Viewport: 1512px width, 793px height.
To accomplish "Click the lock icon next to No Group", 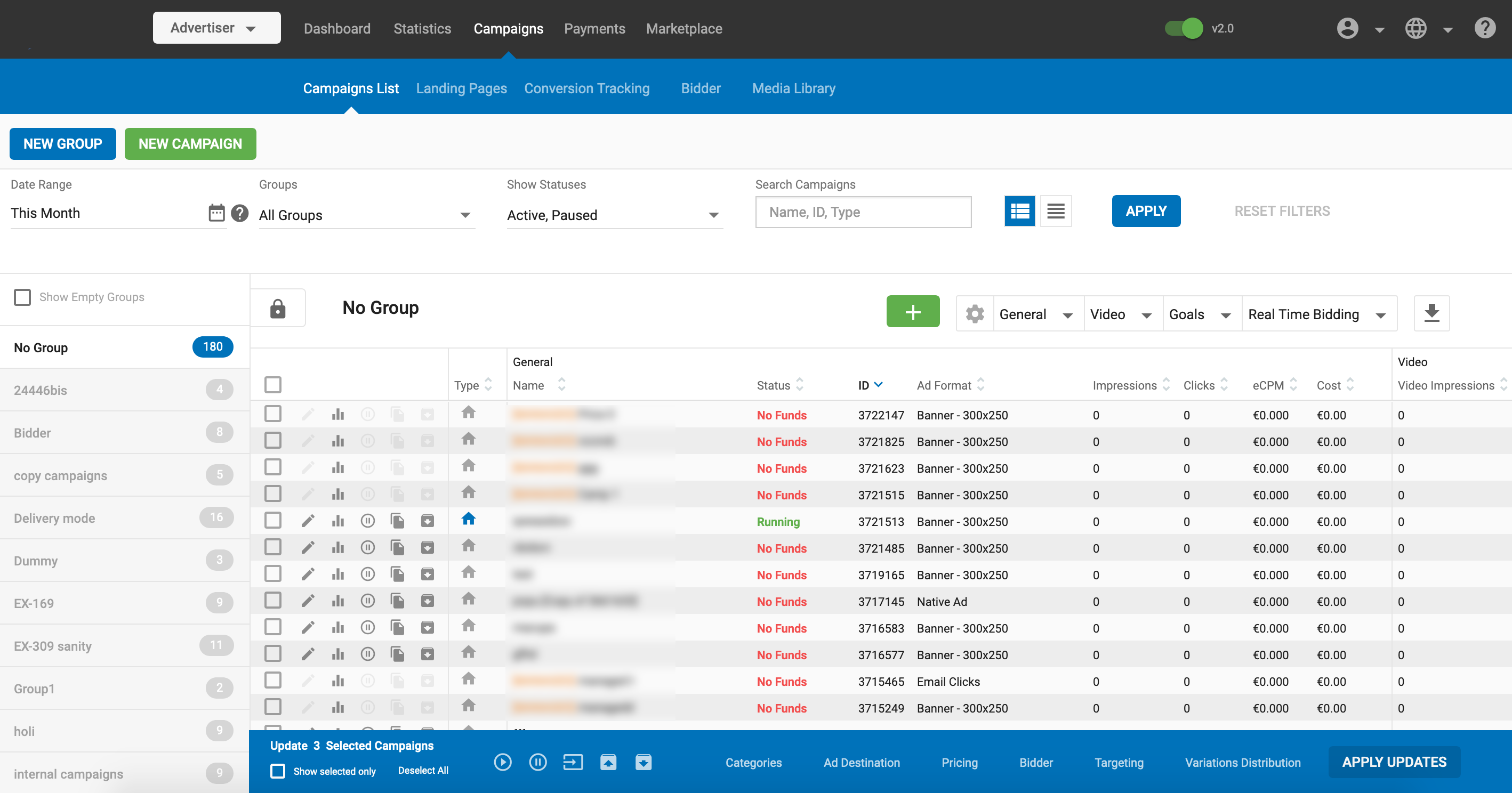I will pos(278,308).
